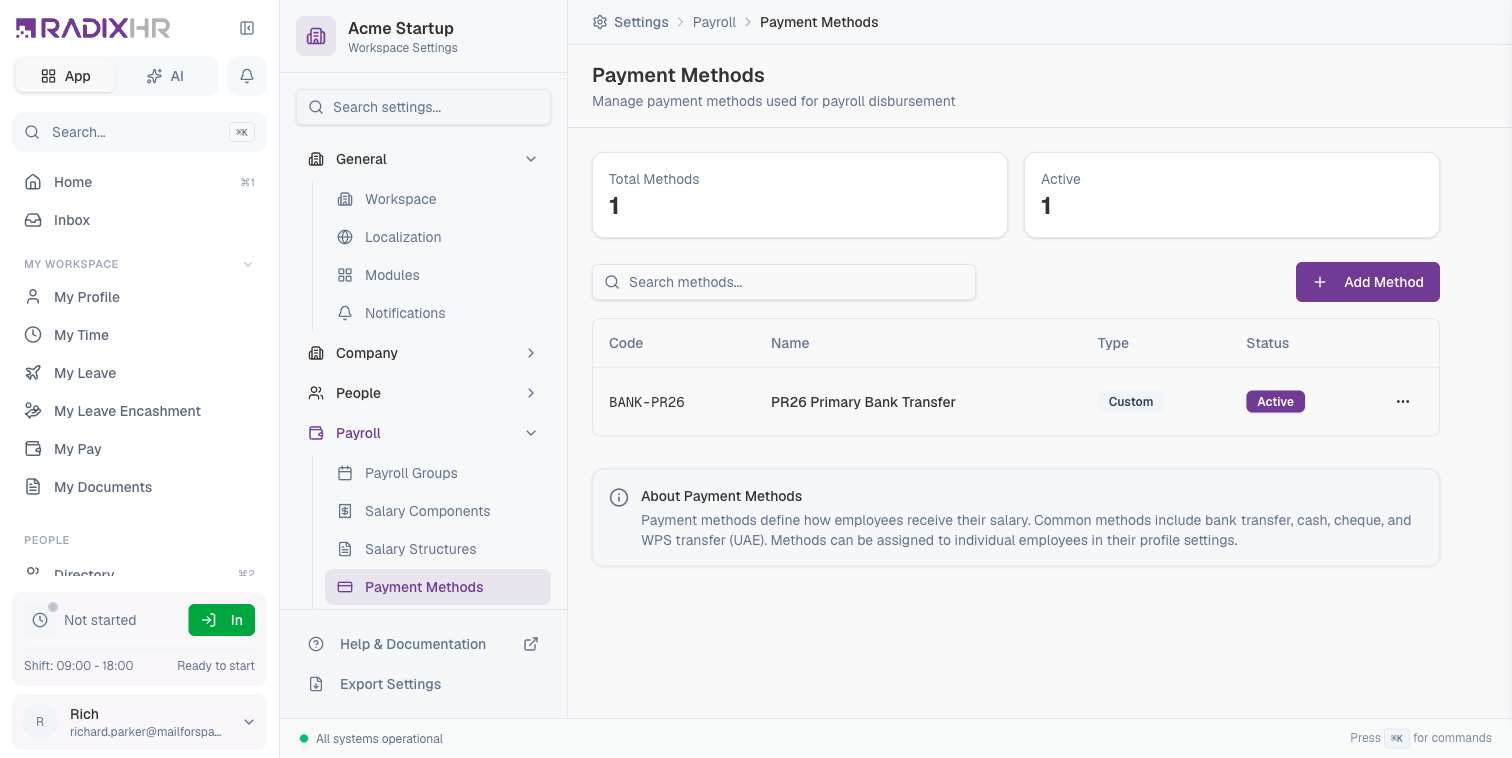Collapse the My Workspace section chevron
The height and width of the screenshot is (758, 1512).
[248, 264]
